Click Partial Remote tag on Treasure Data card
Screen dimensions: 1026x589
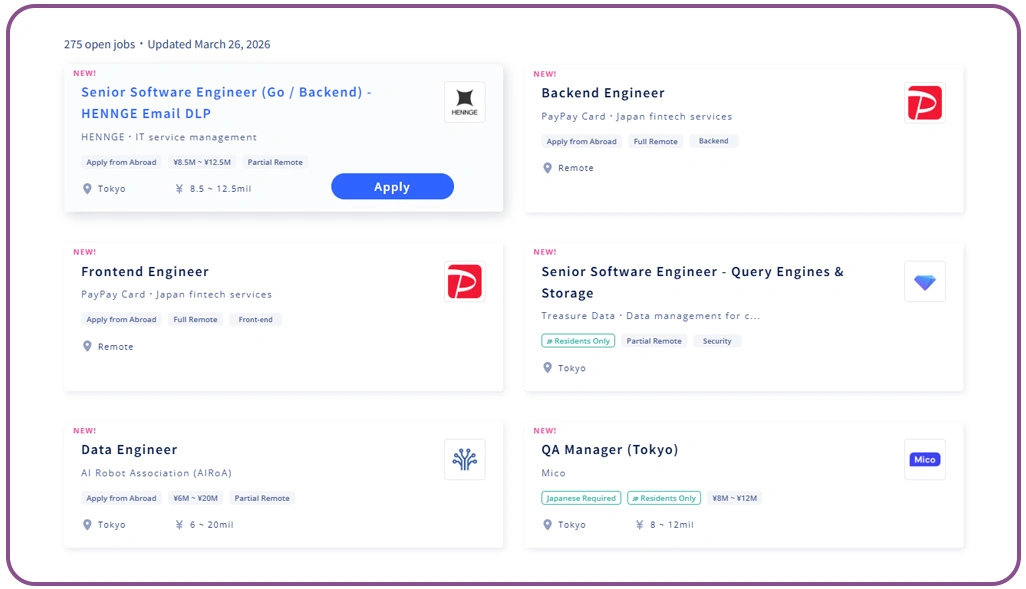(x=654, y=341)
